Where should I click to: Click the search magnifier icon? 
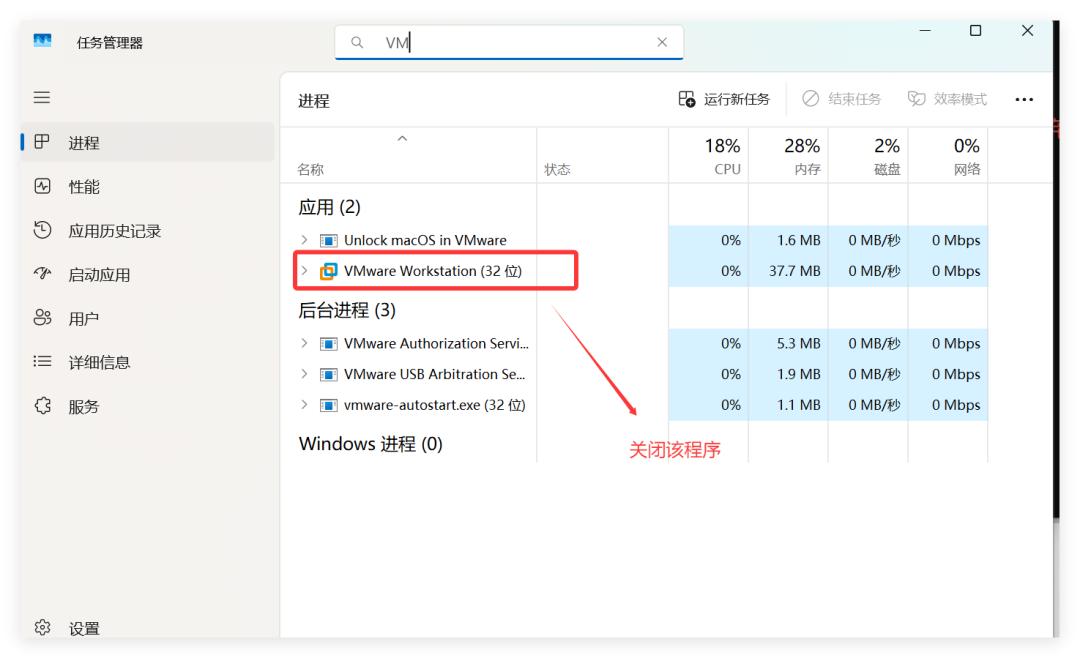click(x=357, y=42)
